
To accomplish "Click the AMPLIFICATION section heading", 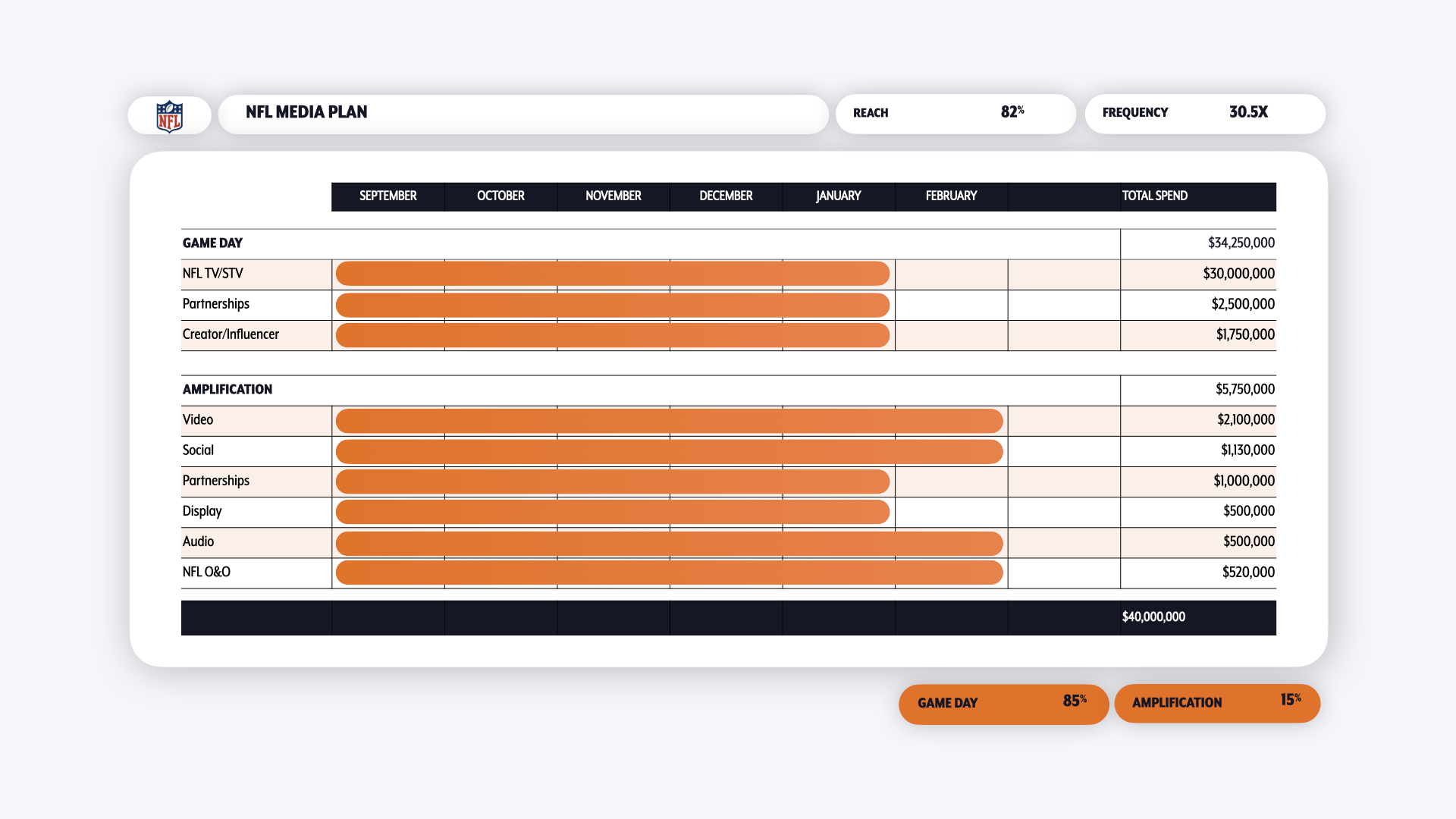I will [227, 390].
